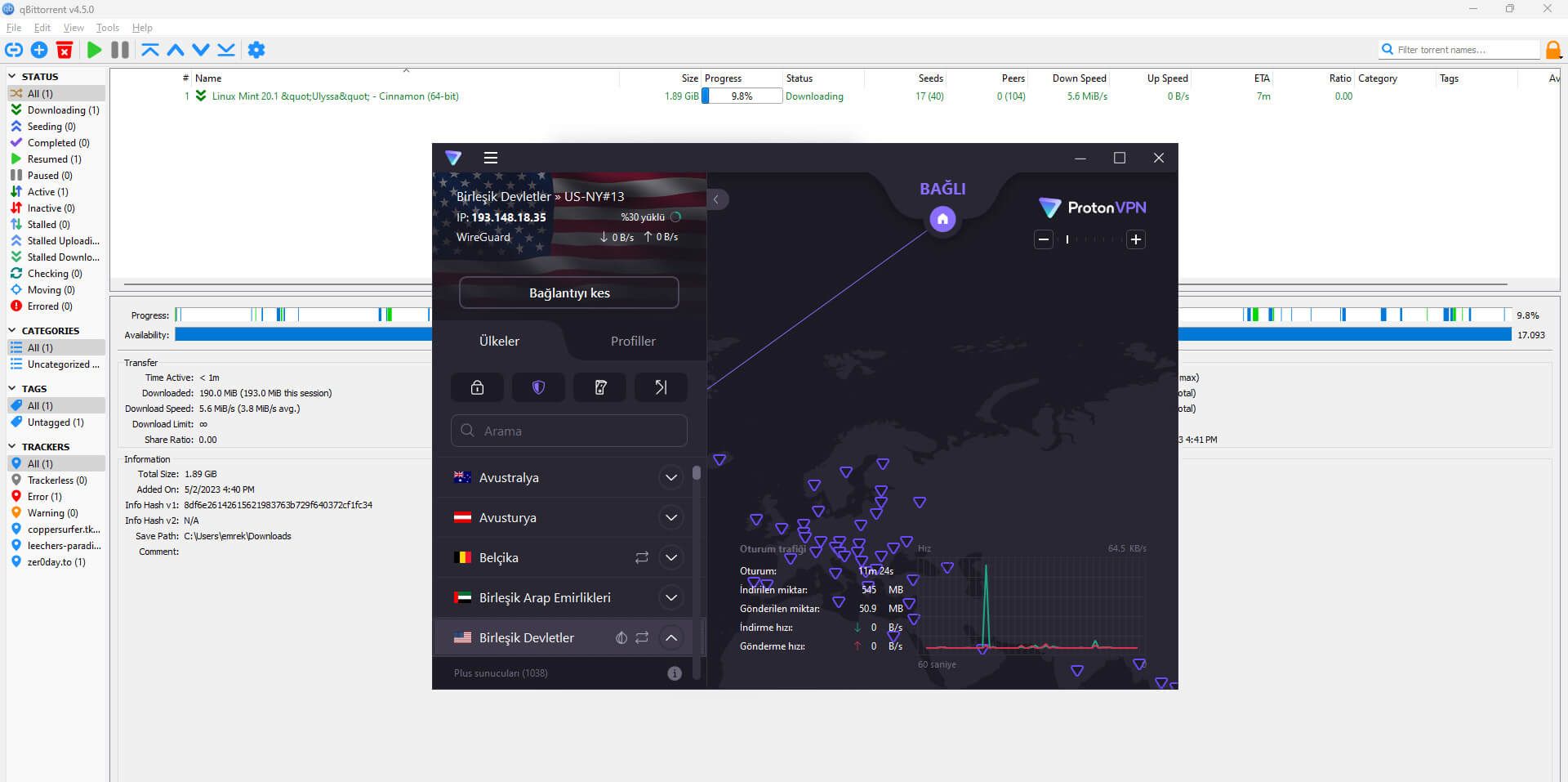Open the Help menu
Viewport: 1568px width, 782px height.
coord(142,28)
